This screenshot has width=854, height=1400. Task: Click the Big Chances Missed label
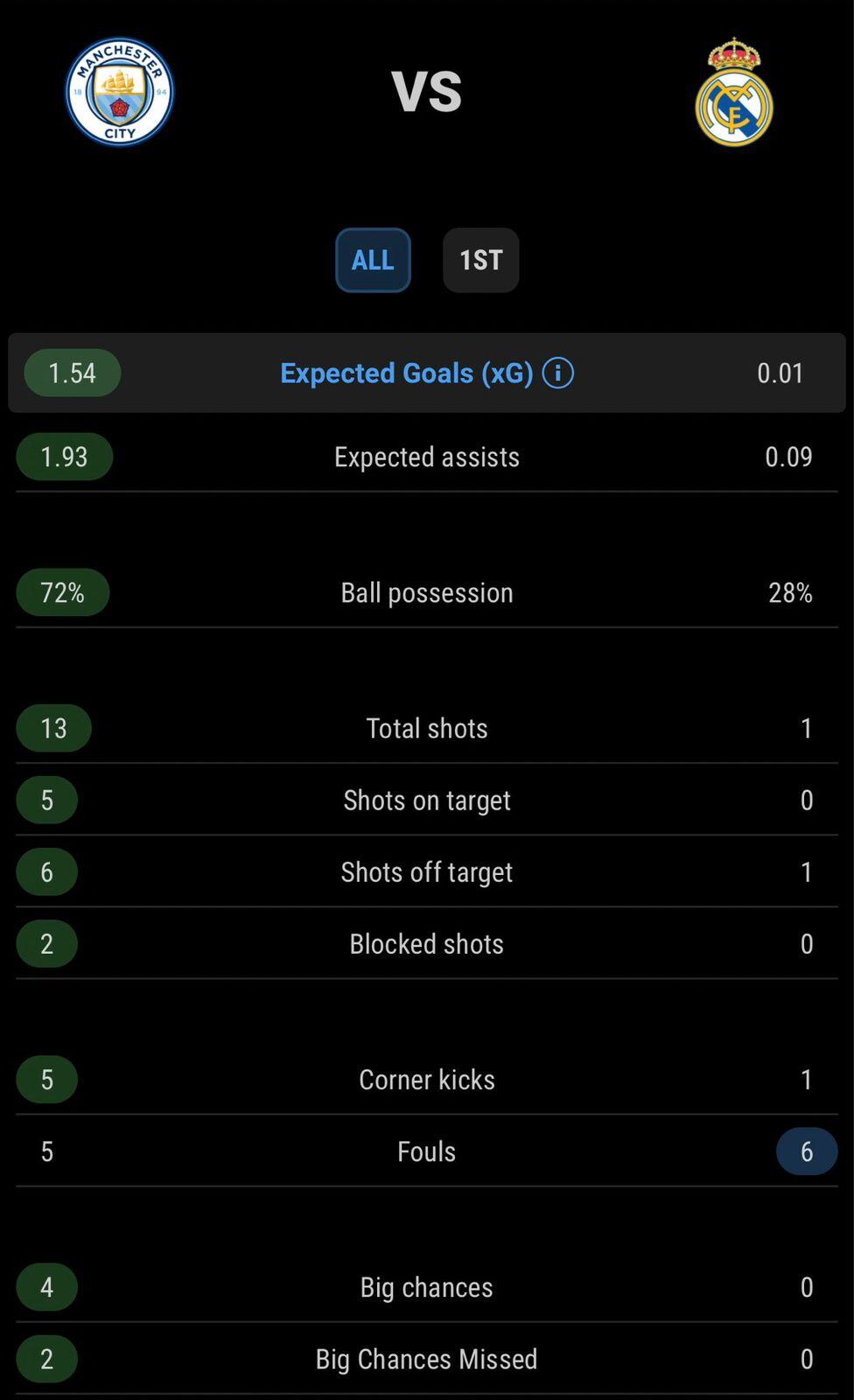427,1358
